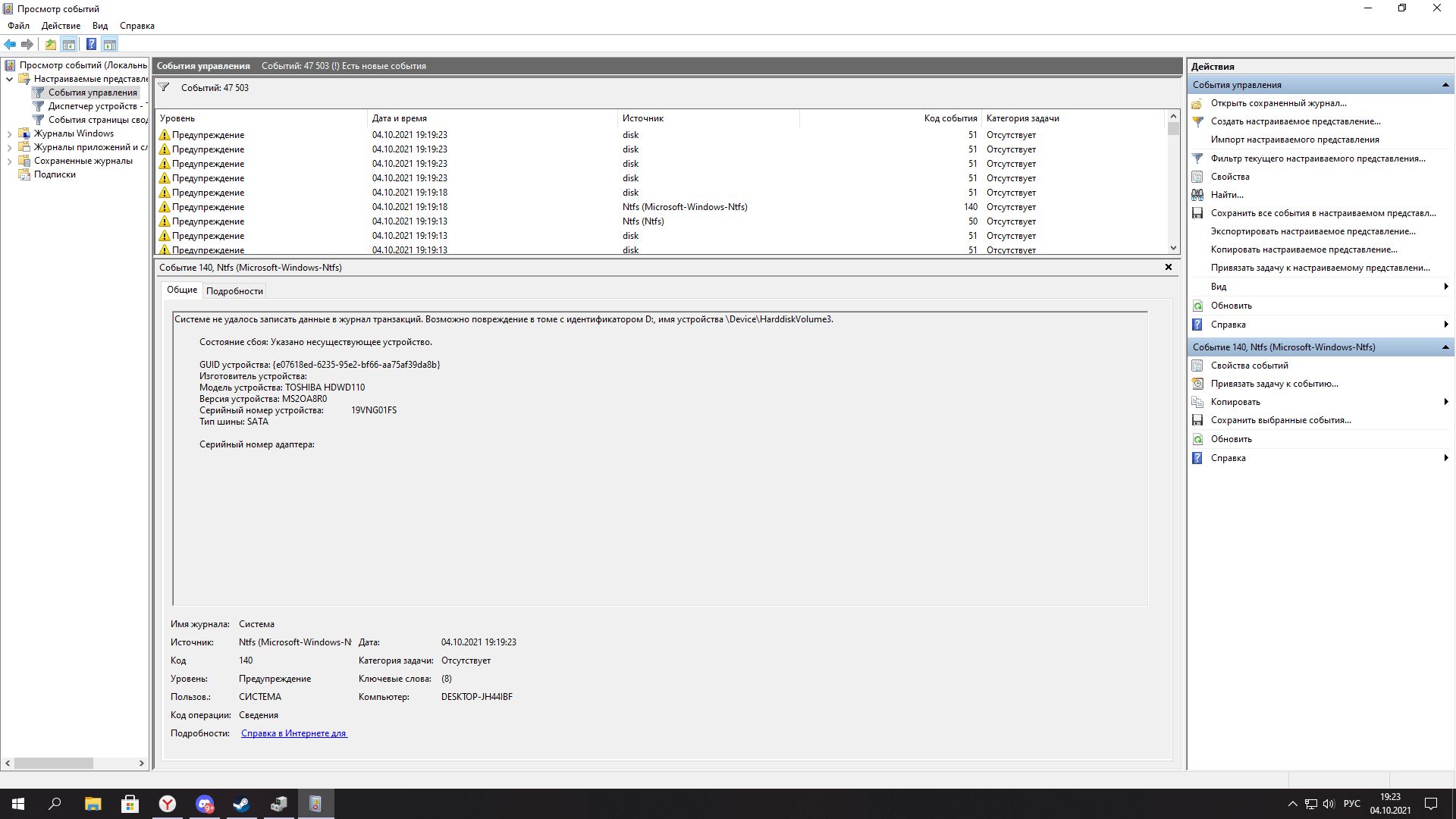Open the Действие menu
The width and height of the screenshot is (1456, 819).
coord(61,26)
